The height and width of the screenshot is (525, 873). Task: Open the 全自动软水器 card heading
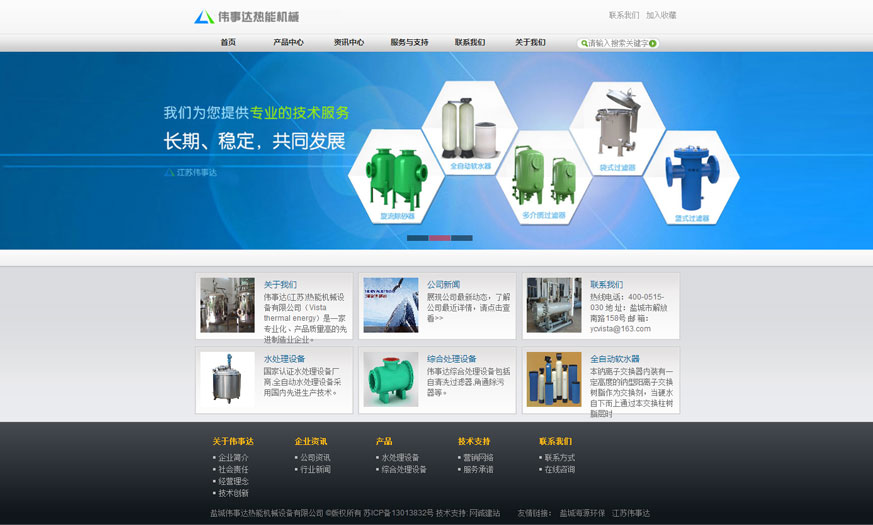[x=615, y=359]
